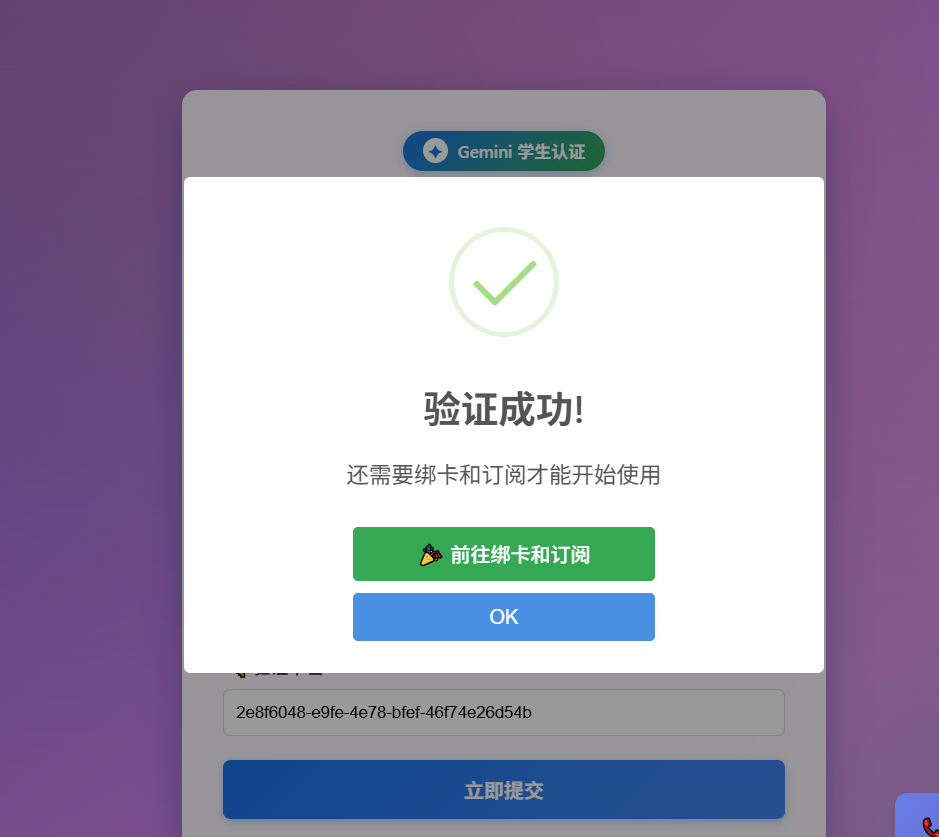939x837 pixels.
Task: Open 前往绑卡和订阅 green button
Action: [504, 554]
